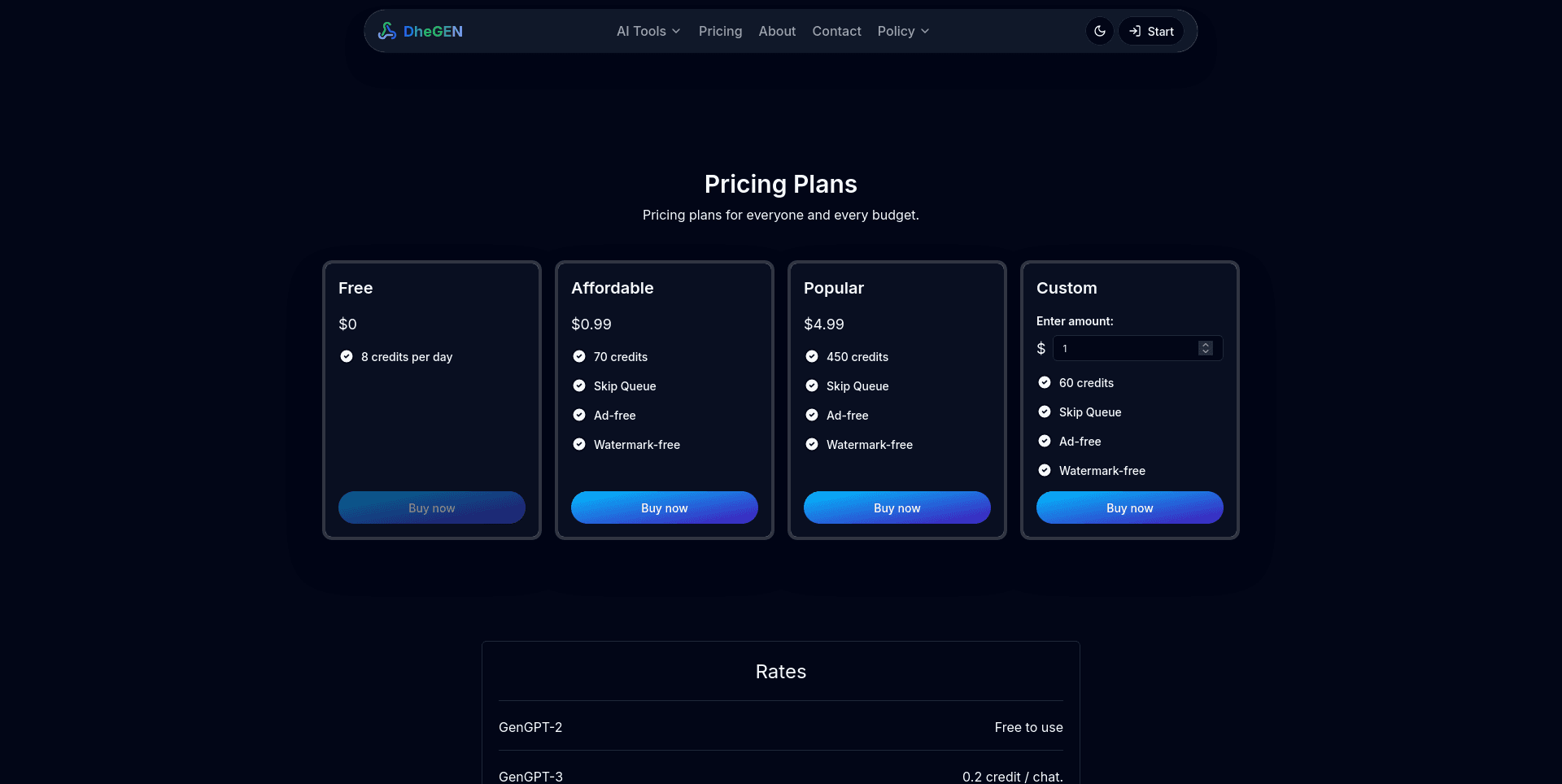Screen dimensions: 1562x784
Task: Click Buy now on the Affordable plan
Action: (664, 507)
